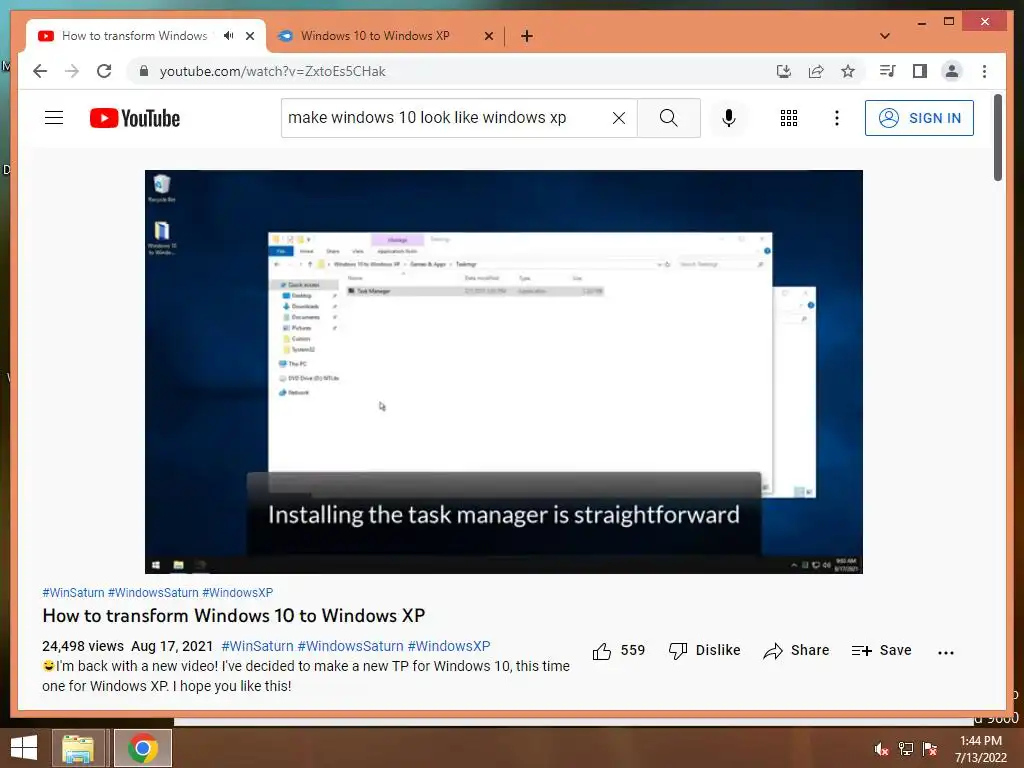Open YouTube apps grid
The image size is (1024, 768).
tap(789, 118)
